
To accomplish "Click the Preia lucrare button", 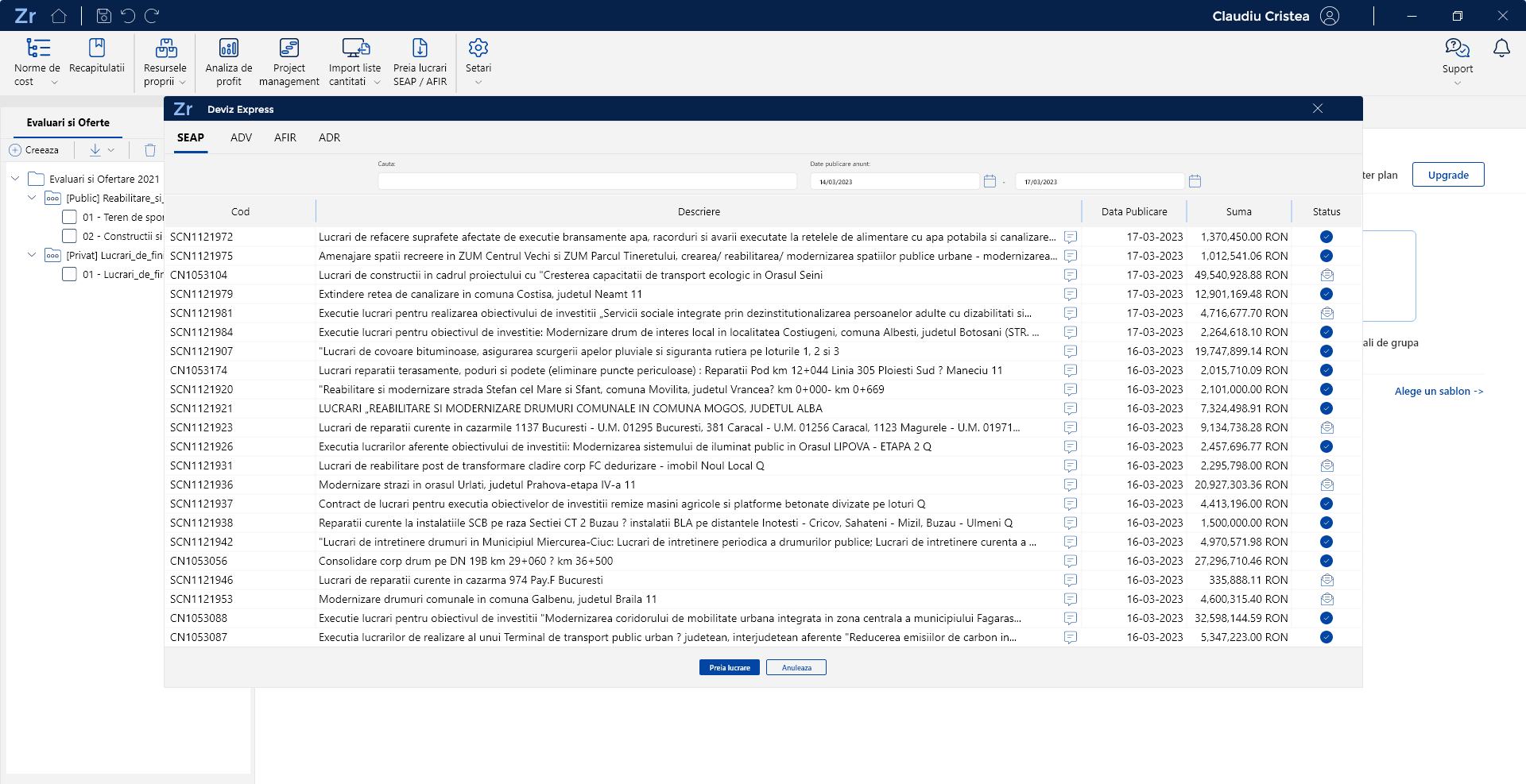I will coord(729,667).
